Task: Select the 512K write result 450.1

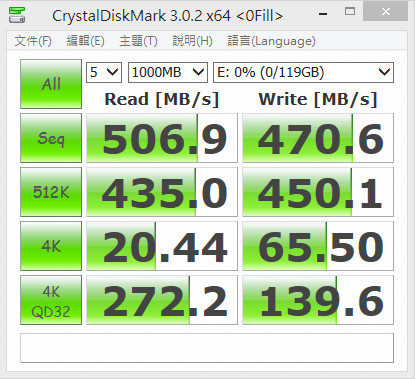Action: click(x=318, y=192)
